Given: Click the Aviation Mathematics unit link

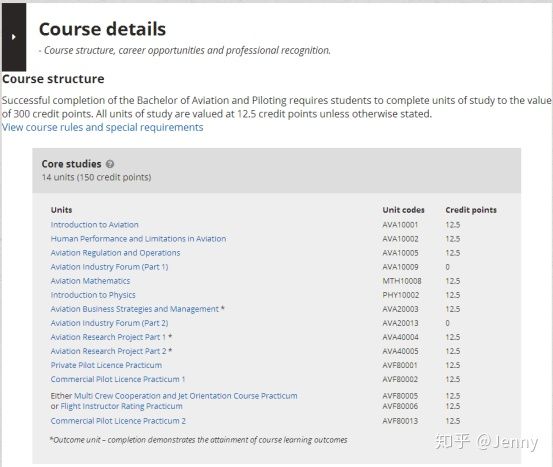Looking at the screenshot, I should tap(90, 281).
